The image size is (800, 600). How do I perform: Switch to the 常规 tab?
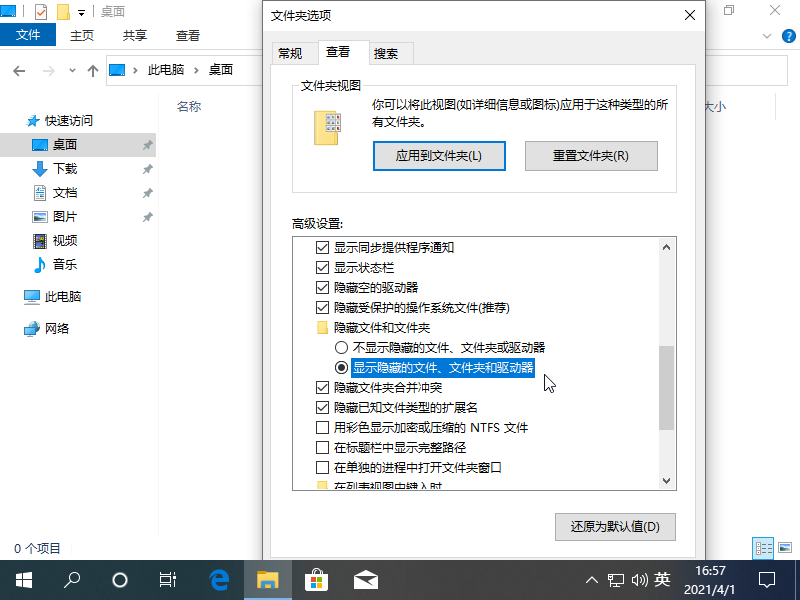click(290, 53)
